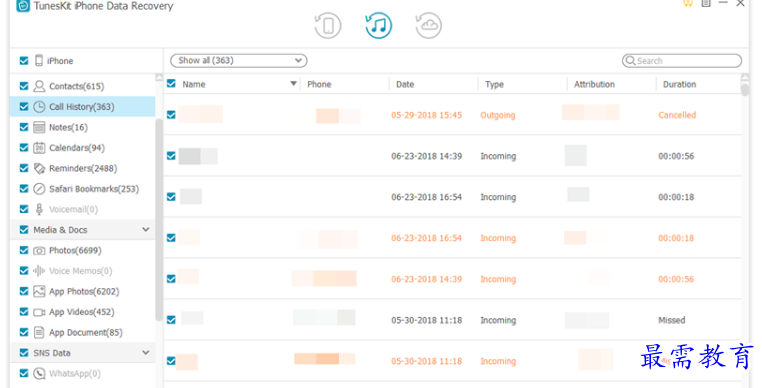Open App Videos(452) category
The height and width of the screenshot is (388, 762).
point(82,312)
